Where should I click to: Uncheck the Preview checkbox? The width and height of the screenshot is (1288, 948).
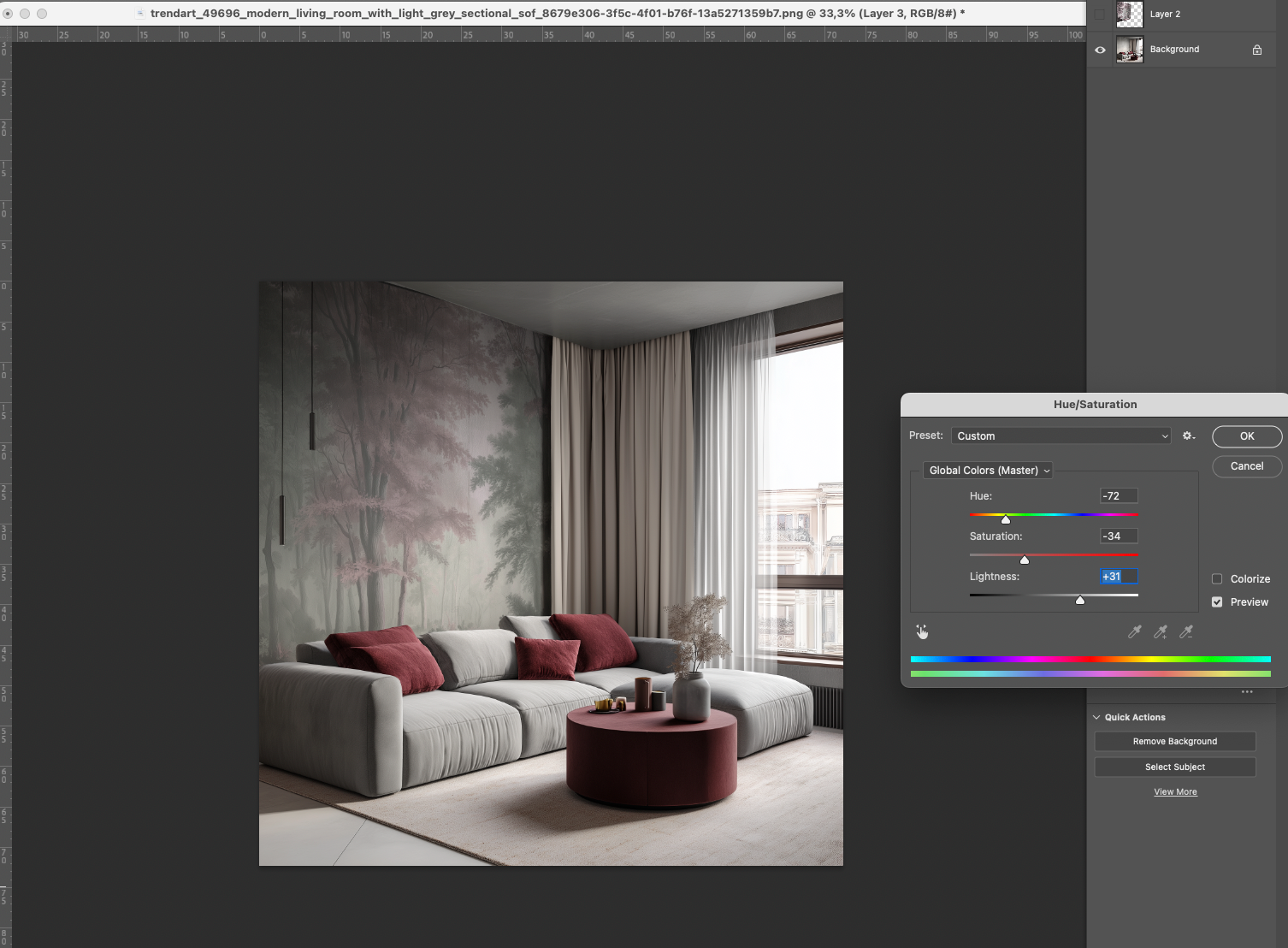pos(1217,602)
